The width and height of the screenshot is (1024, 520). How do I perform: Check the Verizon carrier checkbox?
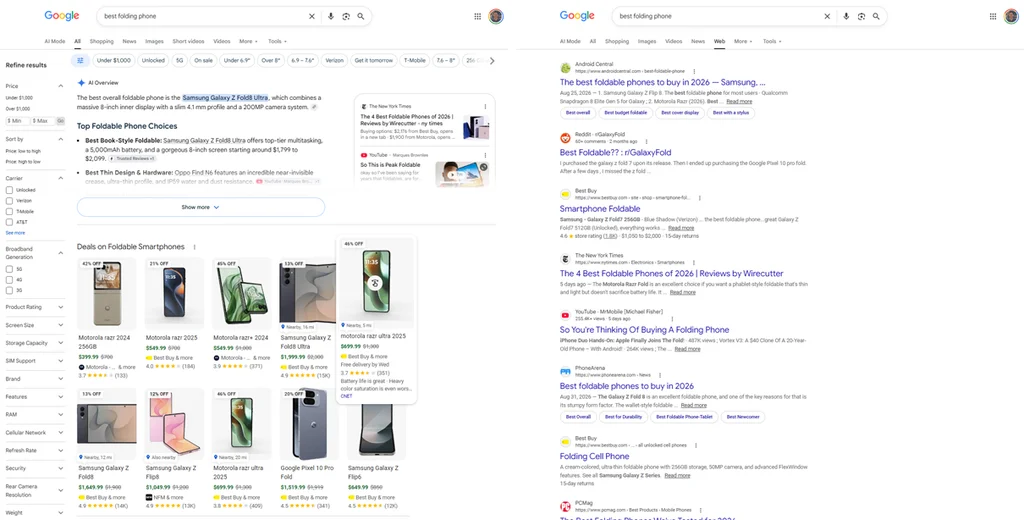click(9, 201)
